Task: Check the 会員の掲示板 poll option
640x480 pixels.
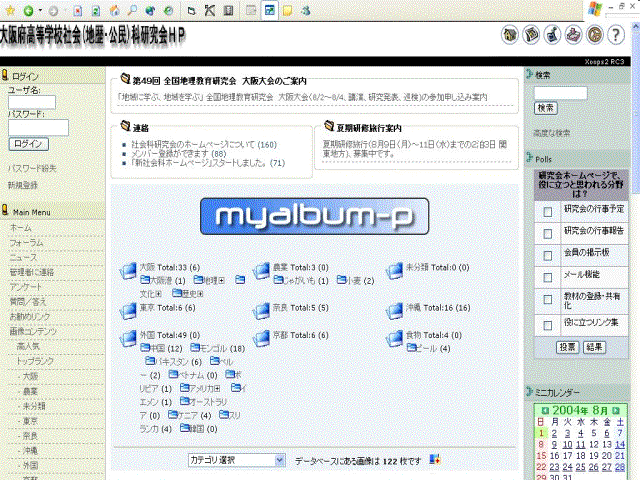Action: tap(548, 256)
